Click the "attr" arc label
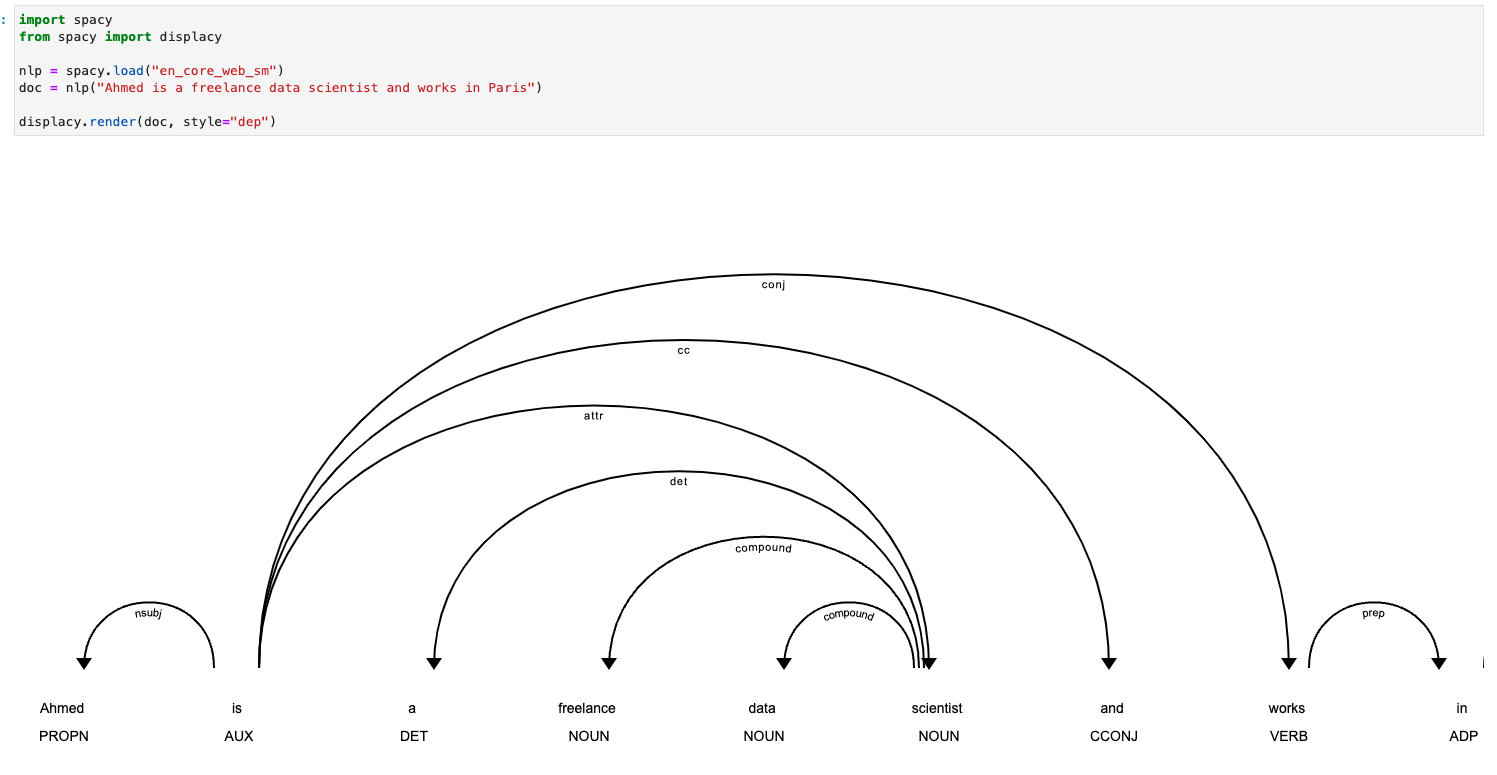Image resolution: width=1497 pixels, height=775 pixels. coord(593,416)
